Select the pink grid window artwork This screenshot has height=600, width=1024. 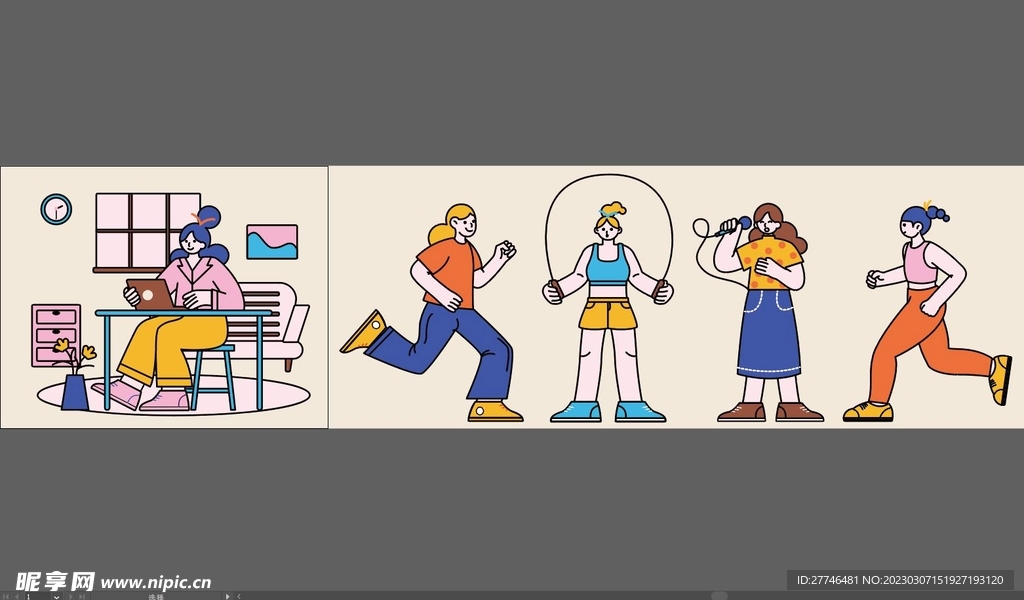(148, 232)
